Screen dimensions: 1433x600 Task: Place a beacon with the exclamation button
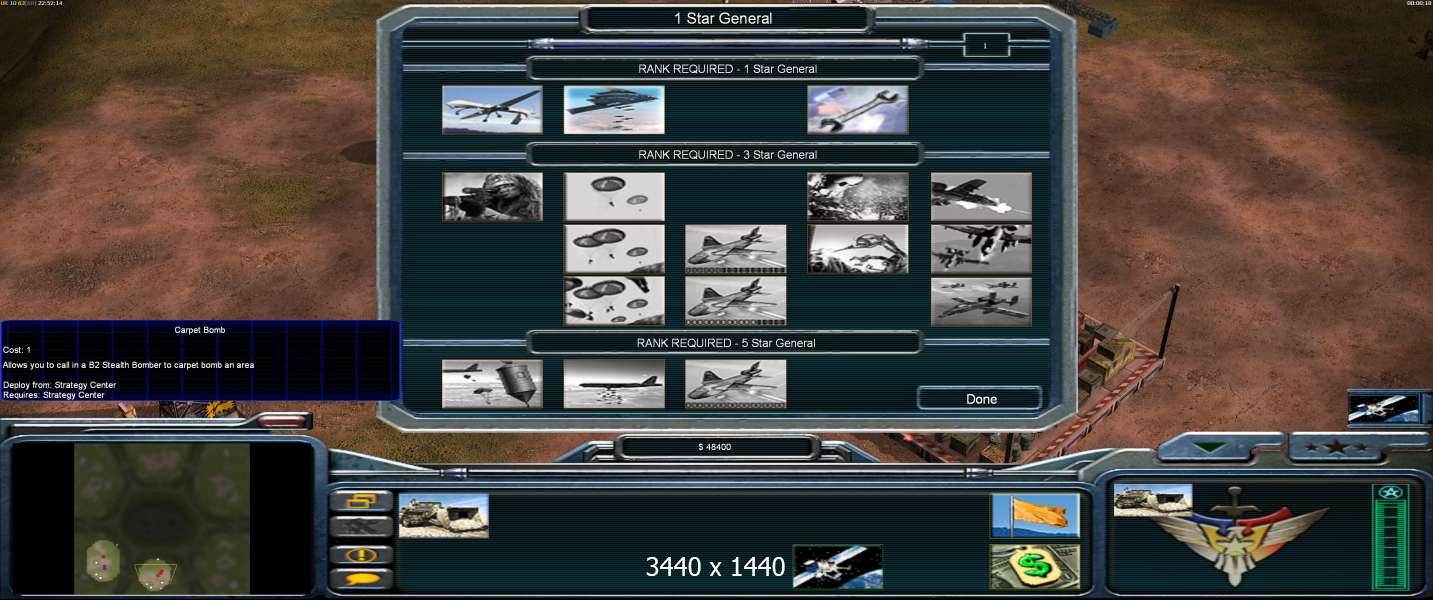(361, 554)
